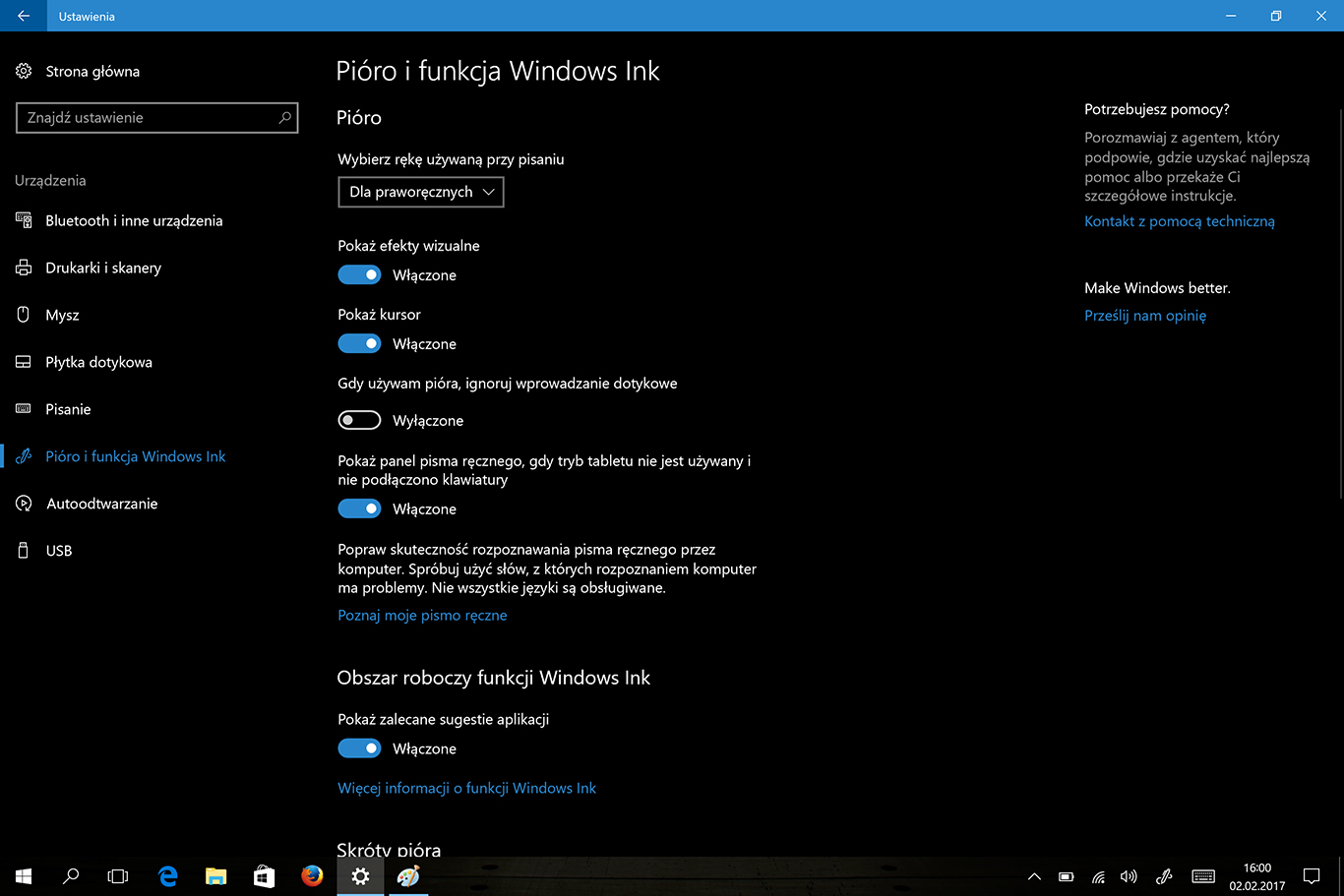Click the Drukarki i skanery printer icon
Screen dimensions: 1344x896
coord(24,268)
